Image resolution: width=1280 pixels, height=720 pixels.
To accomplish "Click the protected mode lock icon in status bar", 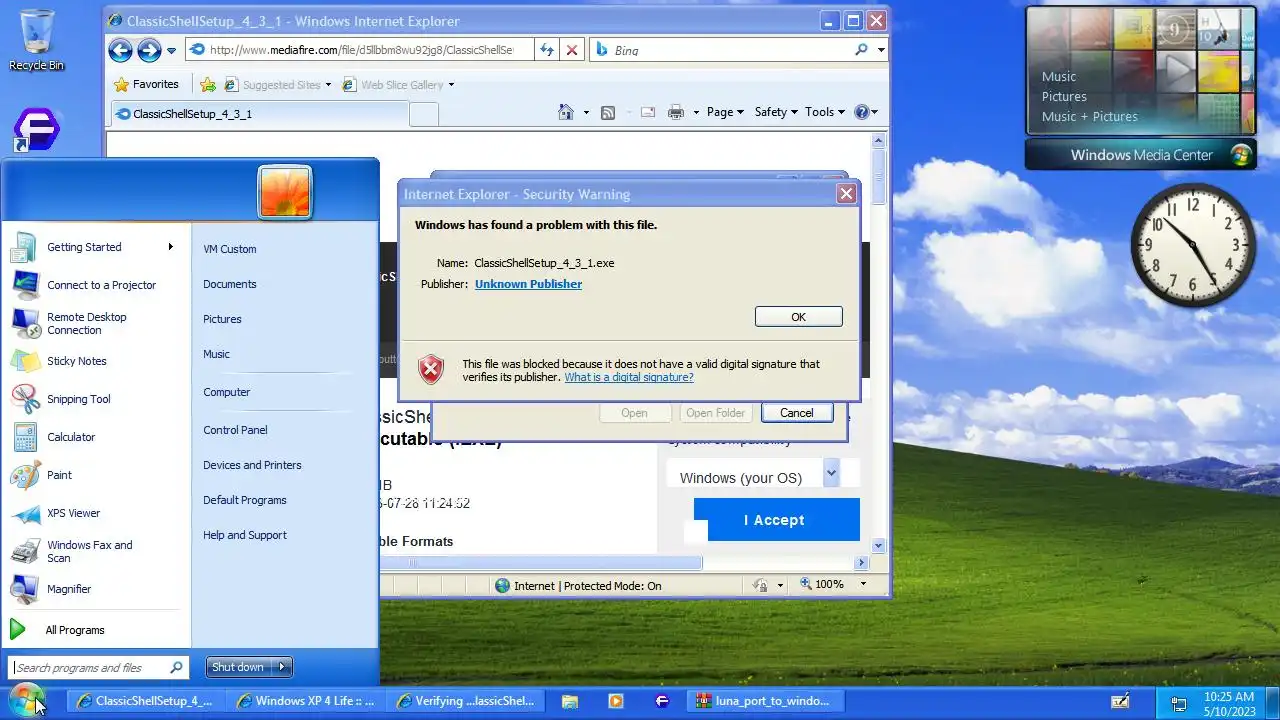I will [x=760, y=586].
